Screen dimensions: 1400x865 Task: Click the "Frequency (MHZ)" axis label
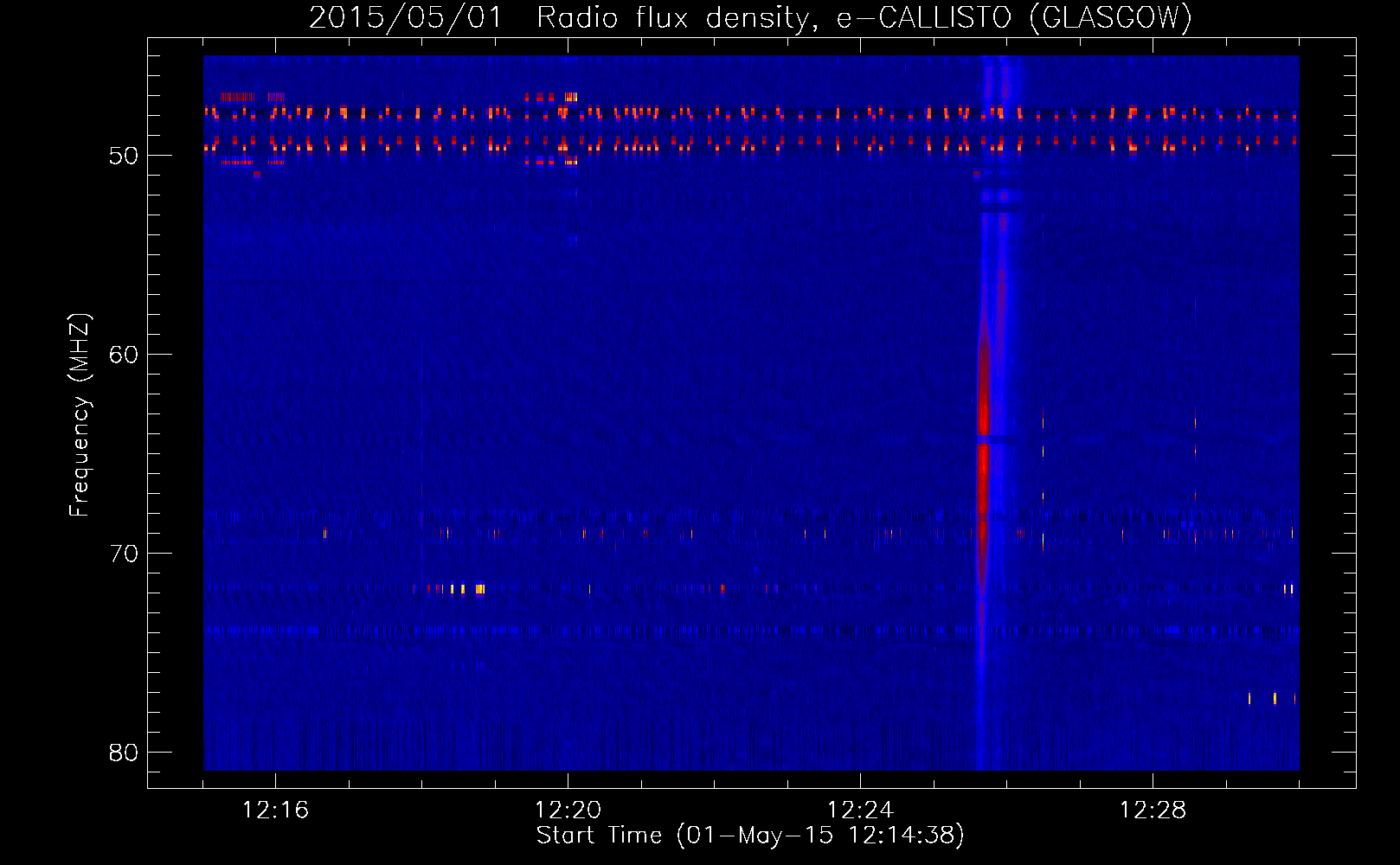[x=80, y=415]
